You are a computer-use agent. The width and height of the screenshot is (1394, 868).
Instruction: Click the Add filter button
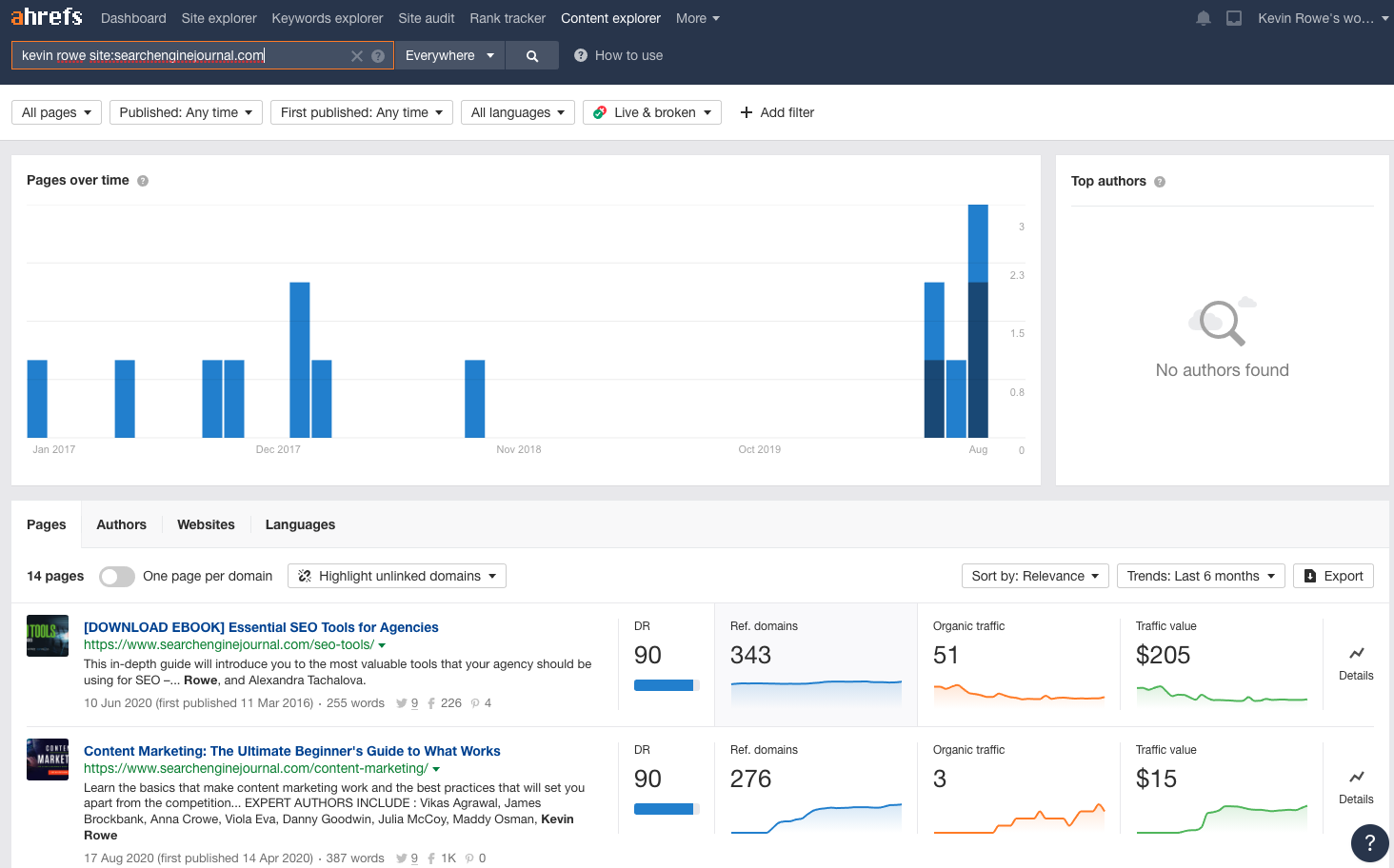[777, 112]
